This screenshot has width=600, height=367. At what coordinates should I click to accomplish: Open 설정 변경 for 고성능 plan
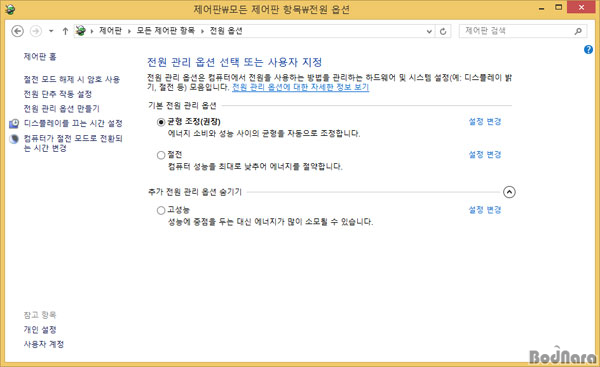[x=485, y=210]
